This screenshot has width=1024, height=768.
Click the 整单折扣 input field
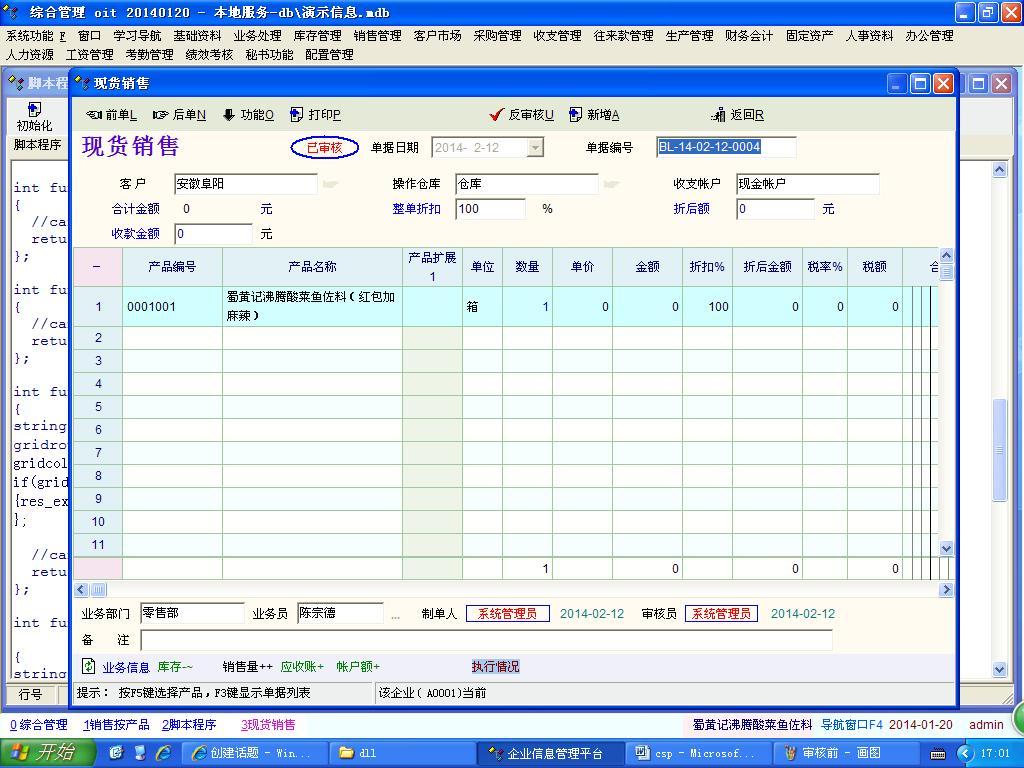point(490,209)
